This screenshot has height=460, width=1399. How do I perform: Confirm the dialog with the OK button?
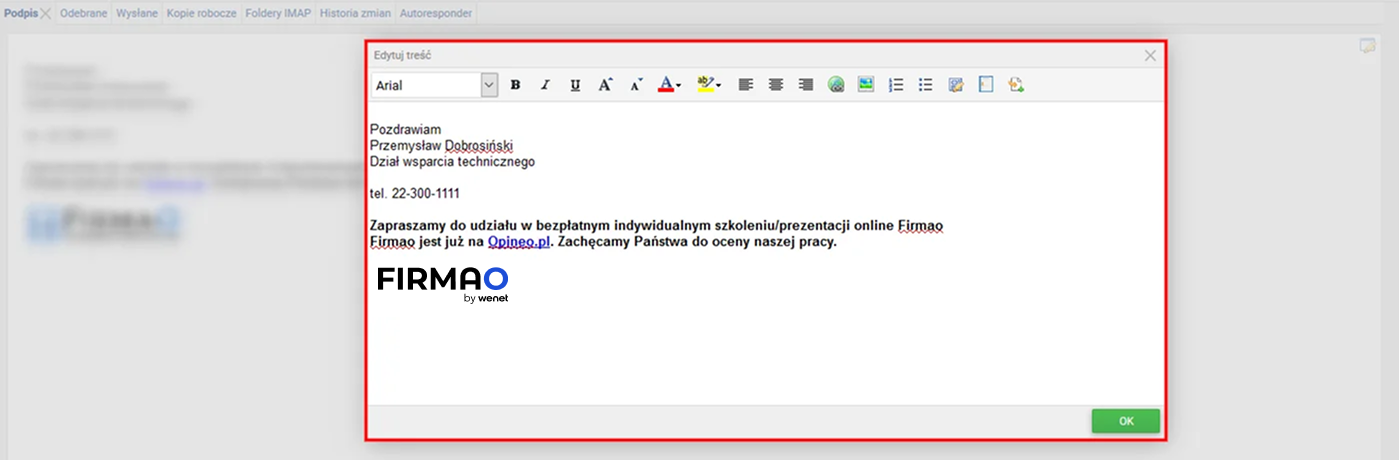(x=1126, y=421)
